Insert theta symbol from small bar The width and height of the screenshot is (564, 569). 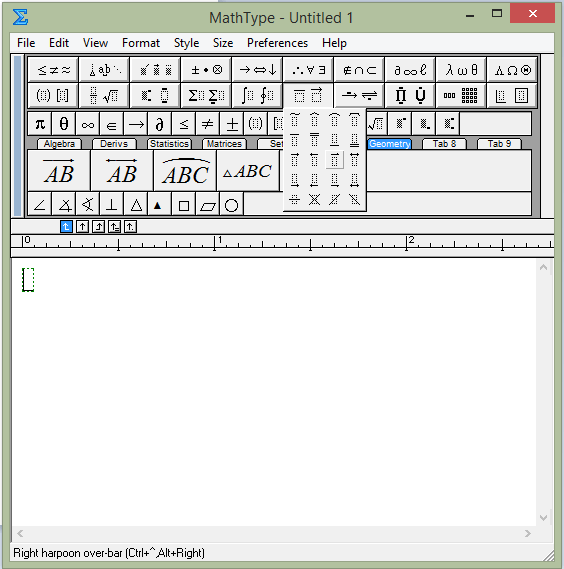(x=64, y=124)
